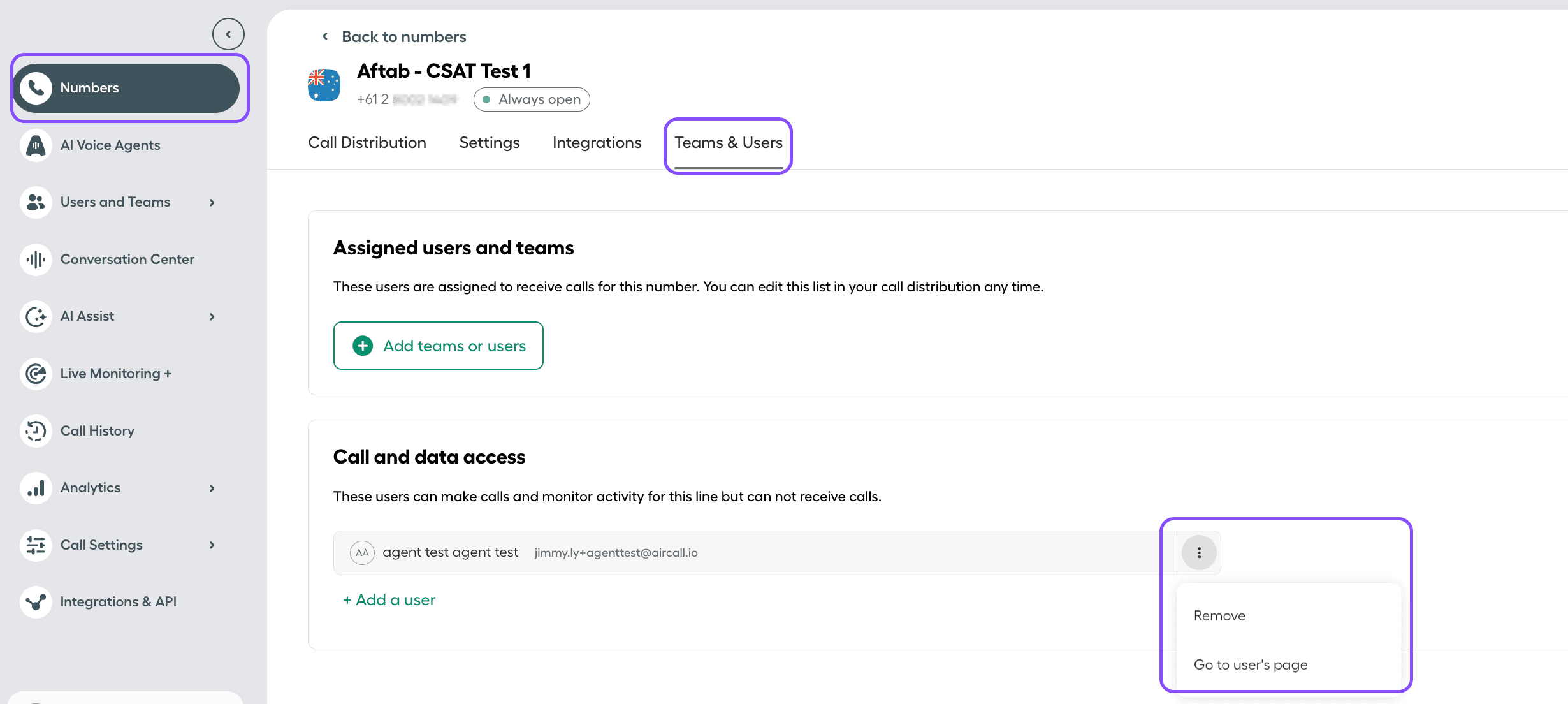Open AI Voice Agents sidebar icon
Screen dimensions: 1568x704
pos(36,145)
